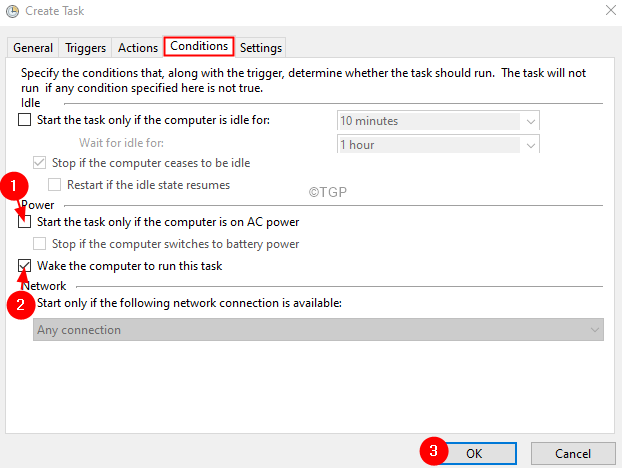
Task: Open the Triggers tab
Action: point(86,47)
